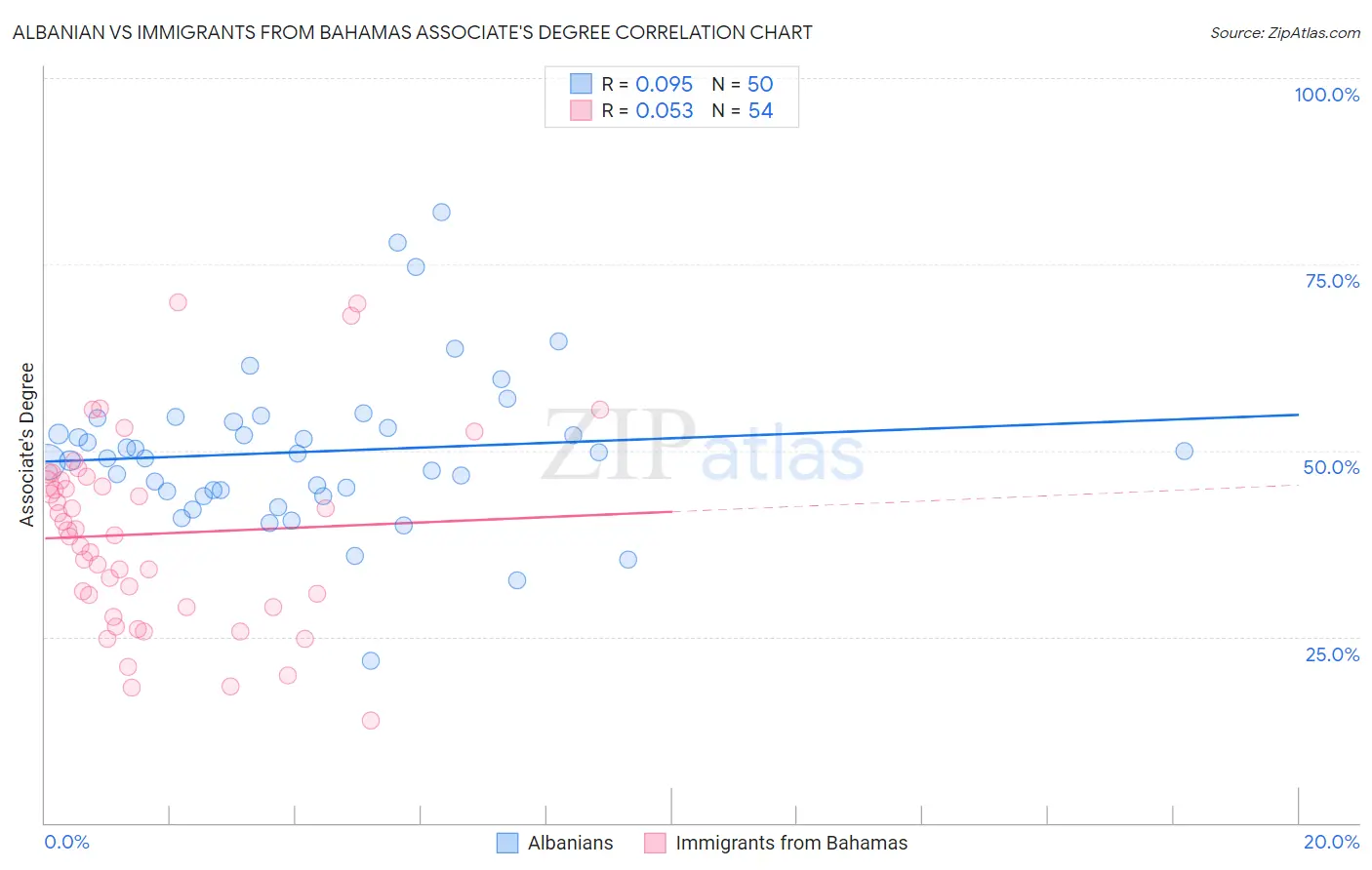Image resolution: width=1372 pixels, height=870 pixels.
Task: Click the 75.0% y-axis label
Action: [x=1332, y=281]
